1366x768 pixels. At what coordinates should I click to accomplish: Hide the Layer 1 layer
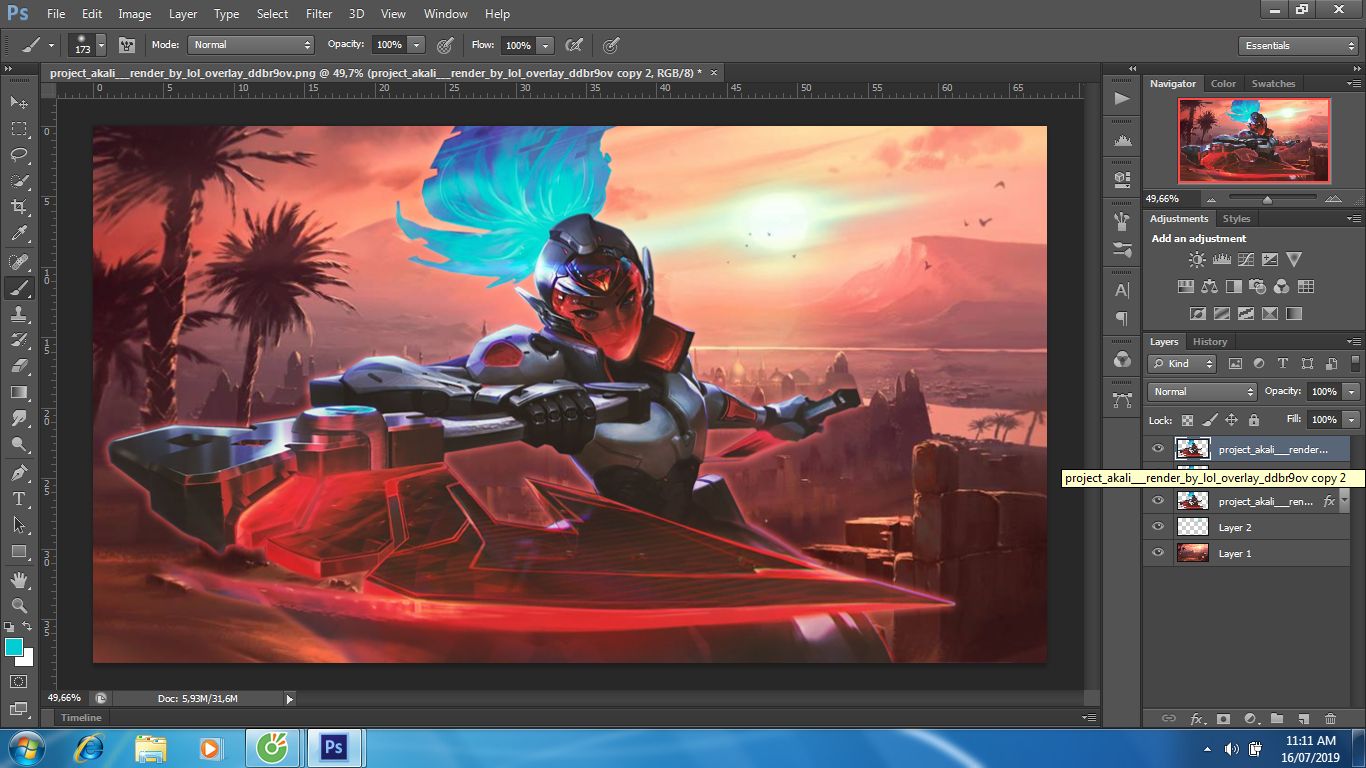pyautogui.click(x=1158, y=553)
